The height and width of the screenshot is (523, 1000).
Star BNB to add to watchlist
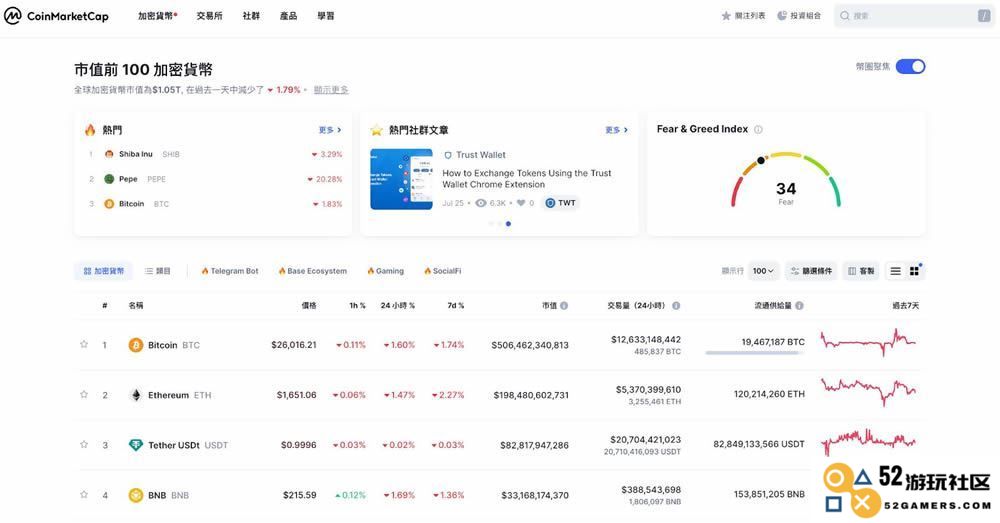(84, 494)
